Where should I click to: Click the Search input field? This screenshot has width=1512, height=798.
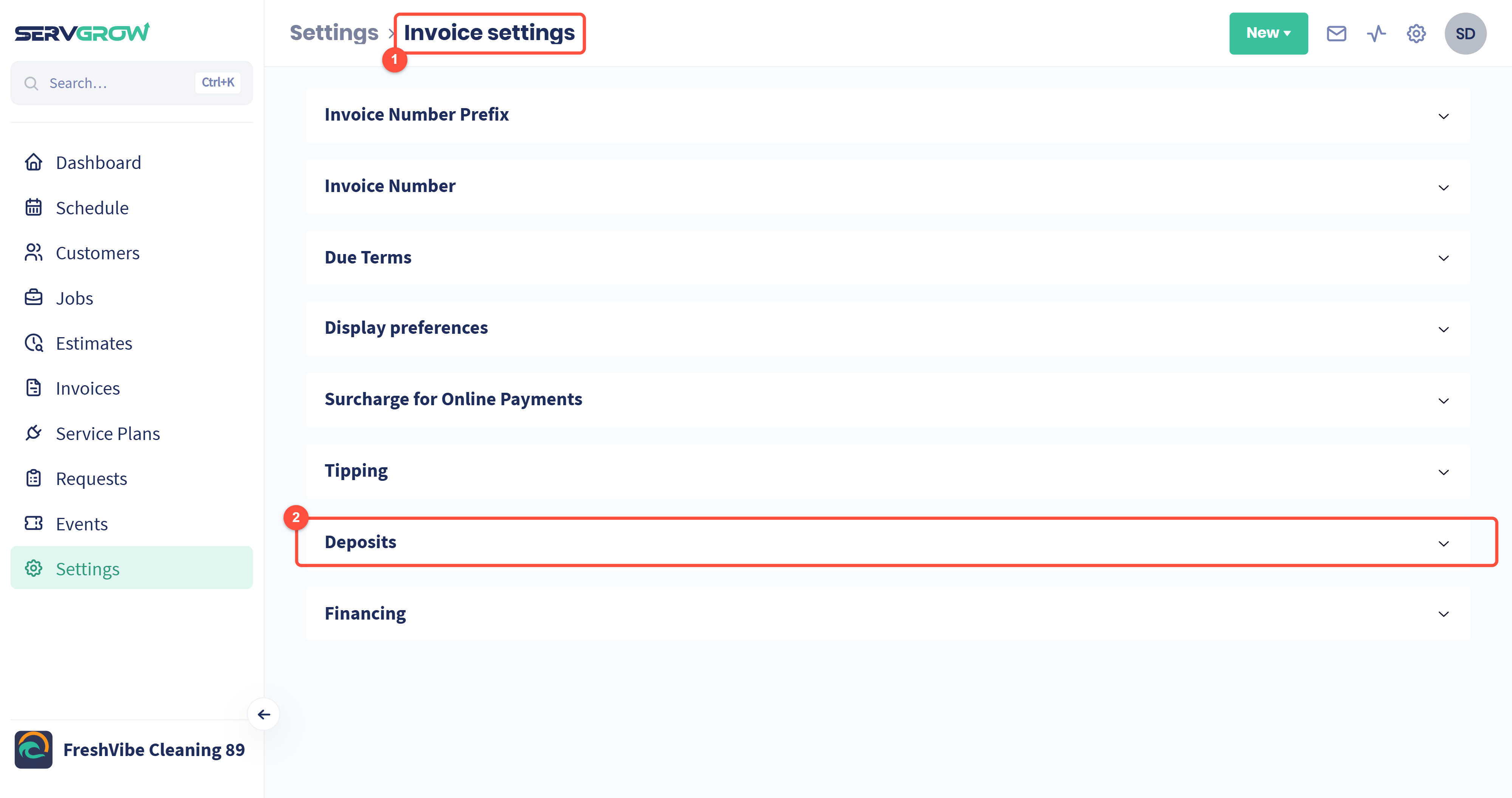click(132, 83)
